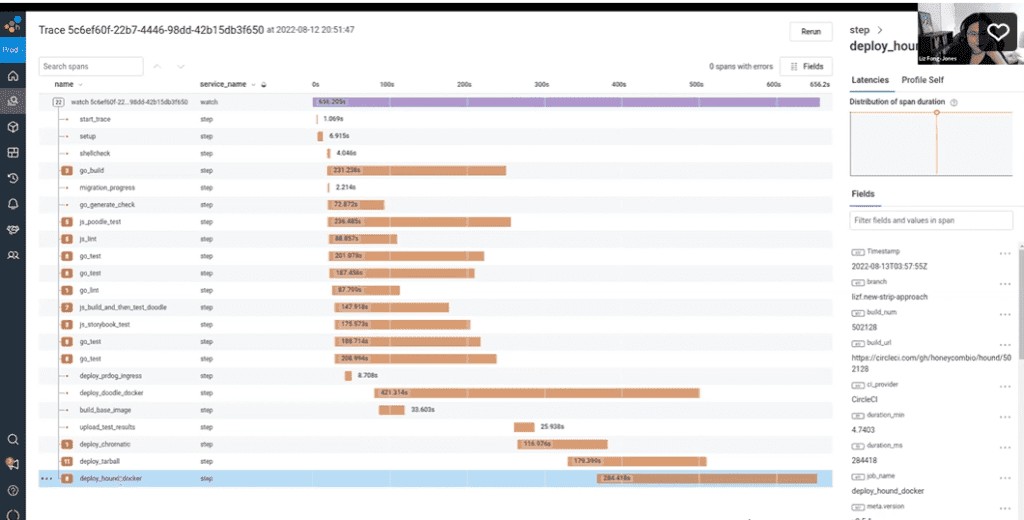Open the Fields button above the timeline

click(x=806, y=66)
